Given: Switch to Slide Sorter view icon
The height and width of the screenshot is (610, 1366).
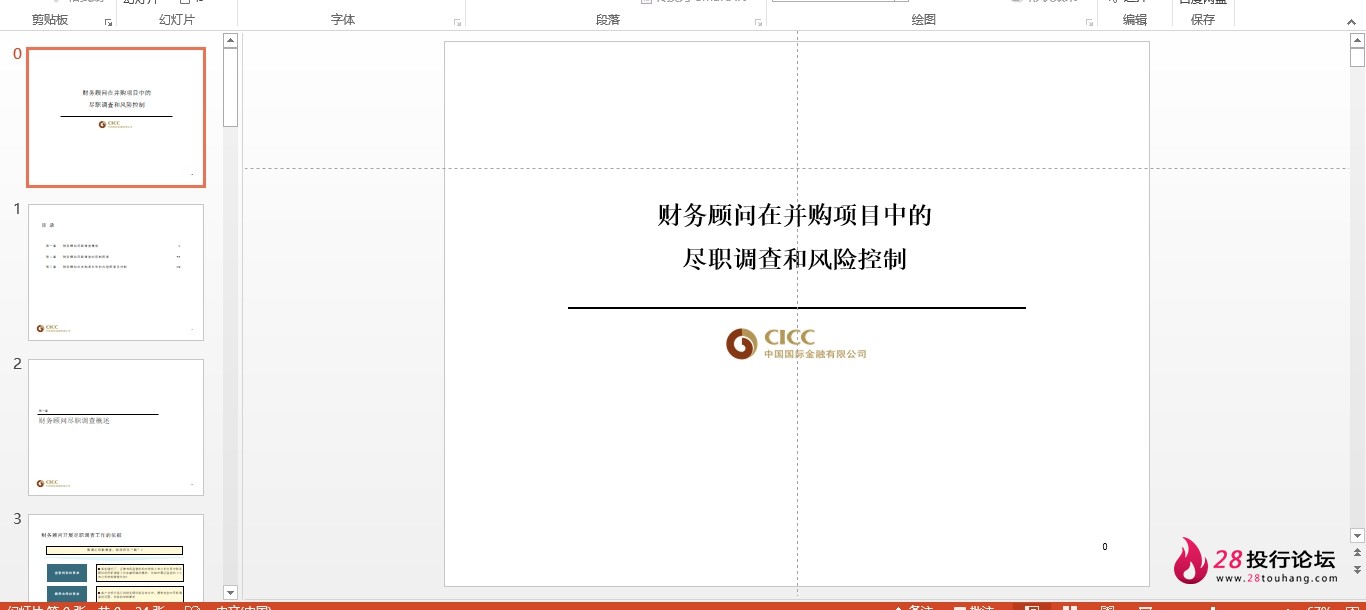Looking at the screenshot, I should 1070,607.
